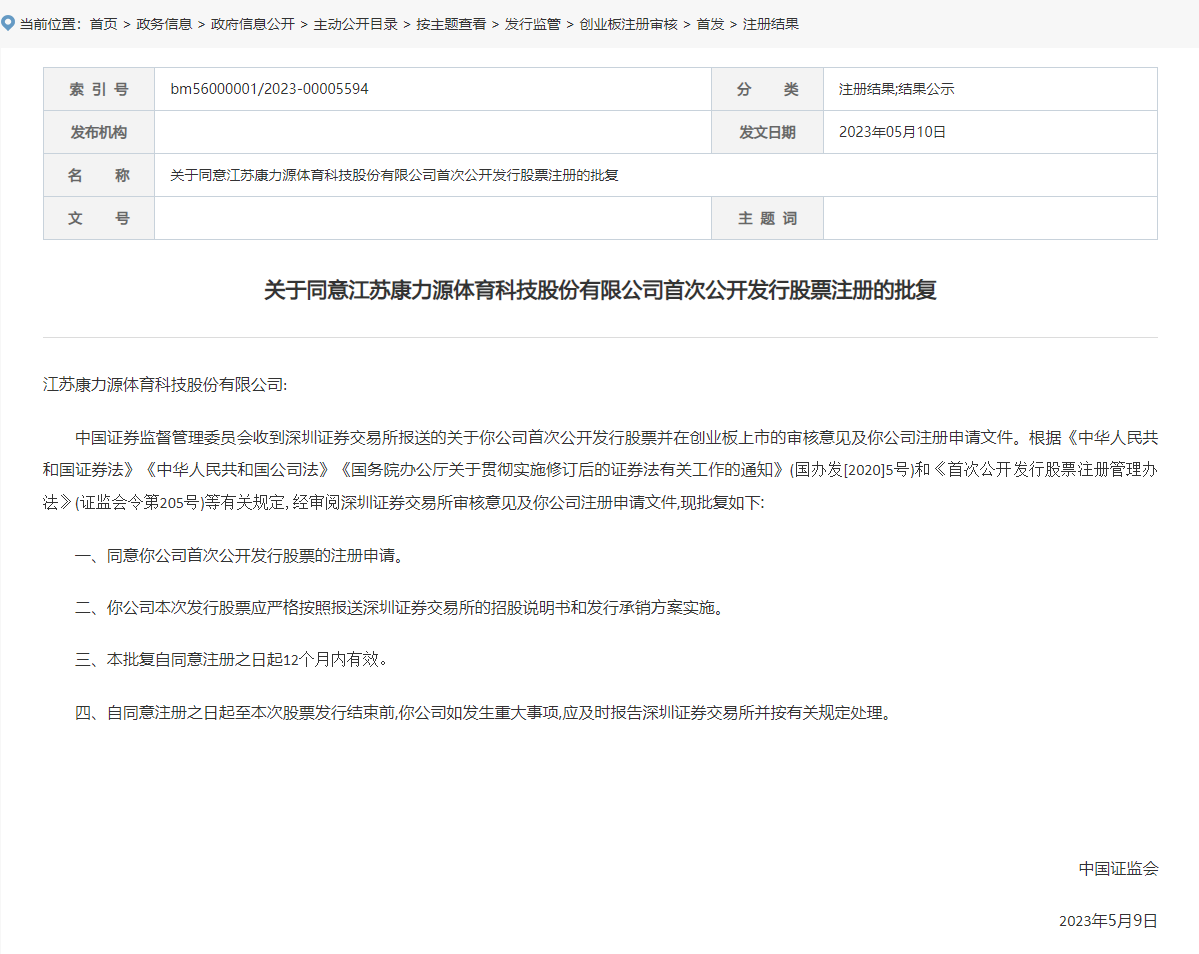The height and width of the screenshot is (954, 1199).
Task: Open 政务信息 breadcrumb link
Action: (x=165, y=24)
